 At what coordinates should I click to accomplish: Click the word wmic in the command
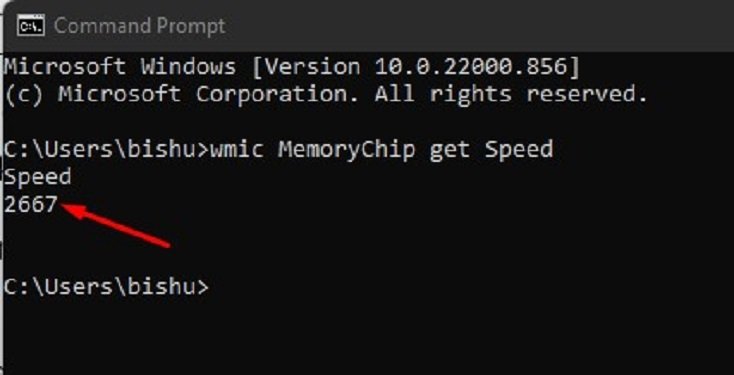coord(237,150)
